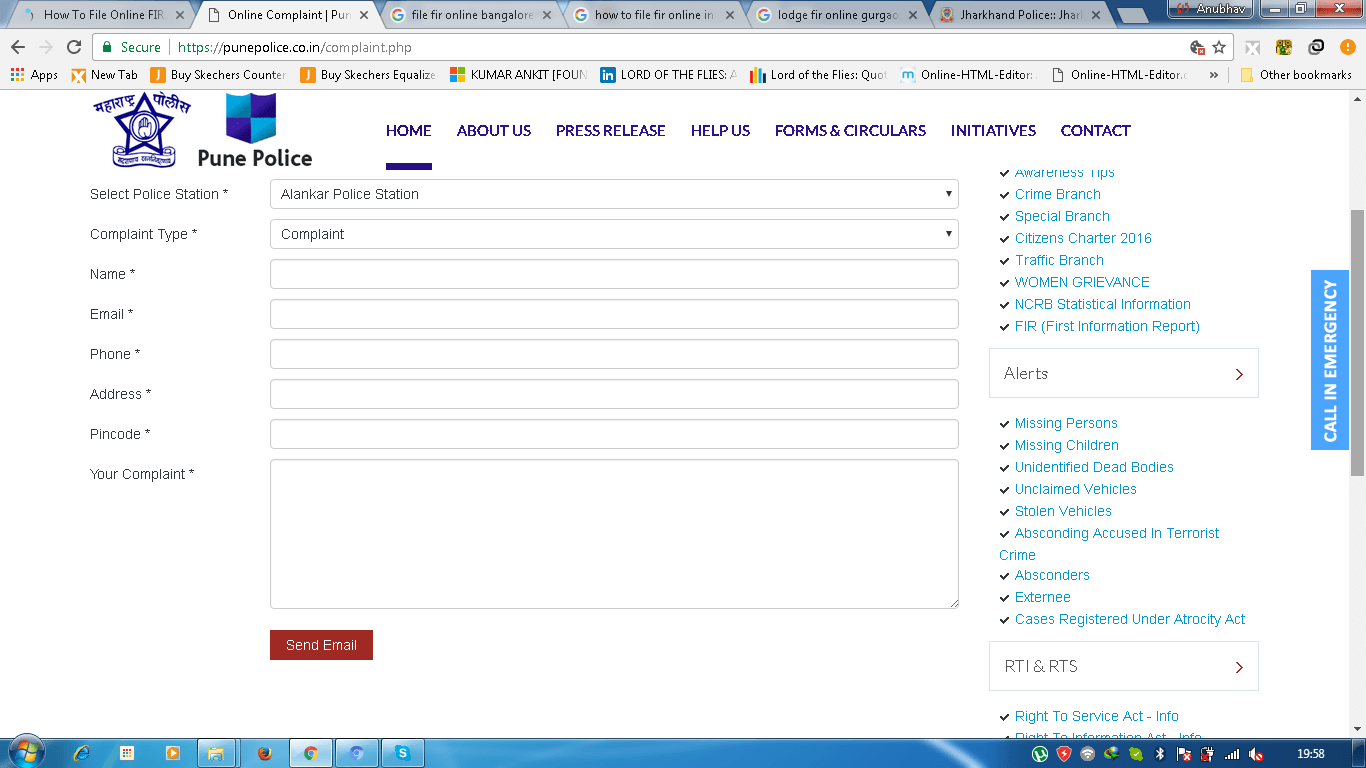
Task: Open the ABOUT US menu
Action: 493,131
